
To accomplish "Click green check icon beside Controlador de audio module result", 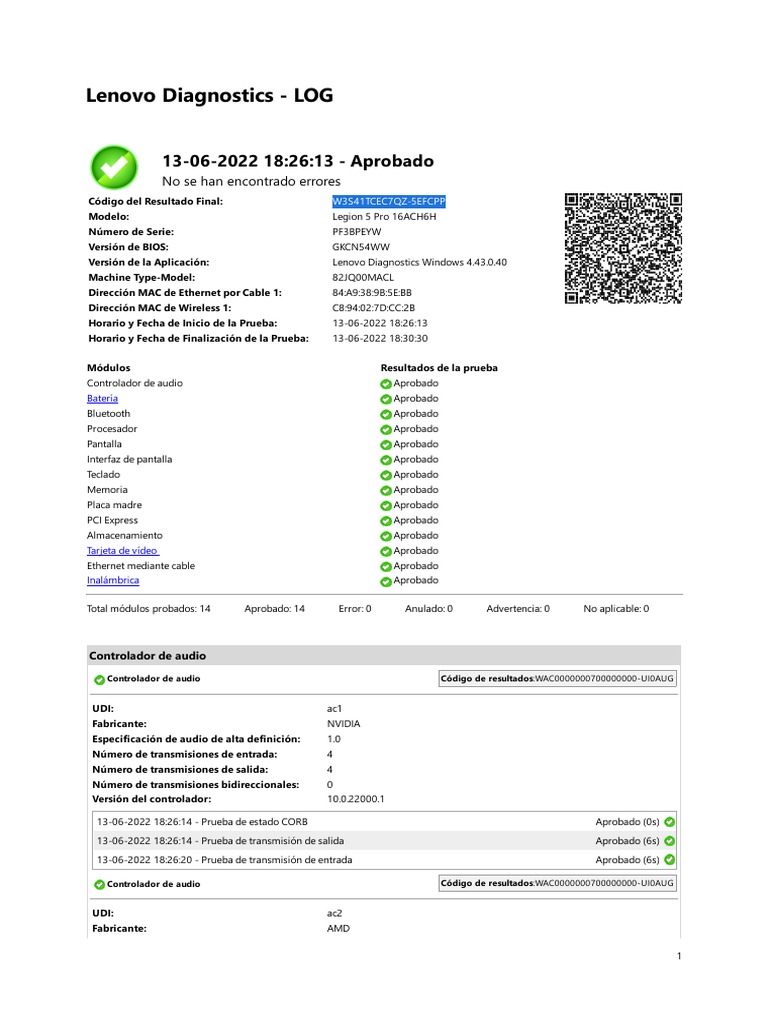I will pyautogui.click(x=386, y=384).
